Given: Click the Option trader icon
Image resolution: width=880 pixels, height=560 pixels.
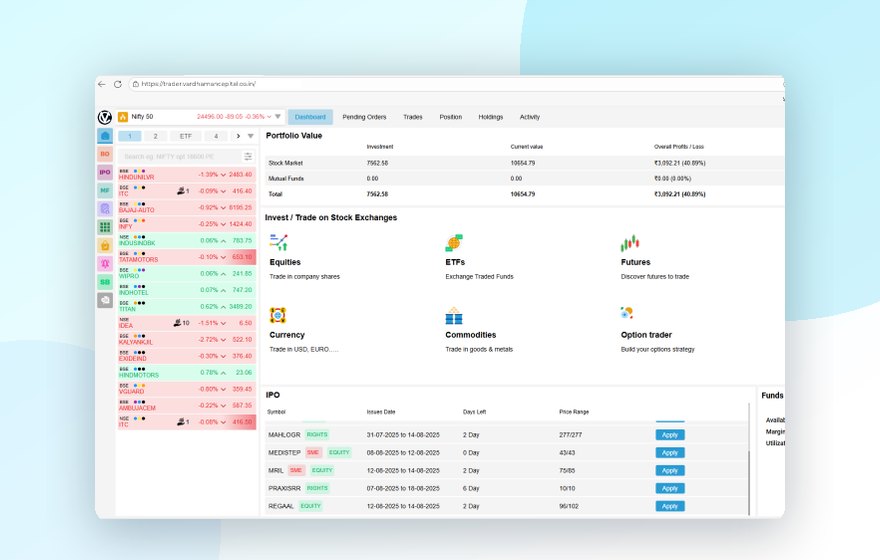Looking at the screenshot, I should (627, 313).
